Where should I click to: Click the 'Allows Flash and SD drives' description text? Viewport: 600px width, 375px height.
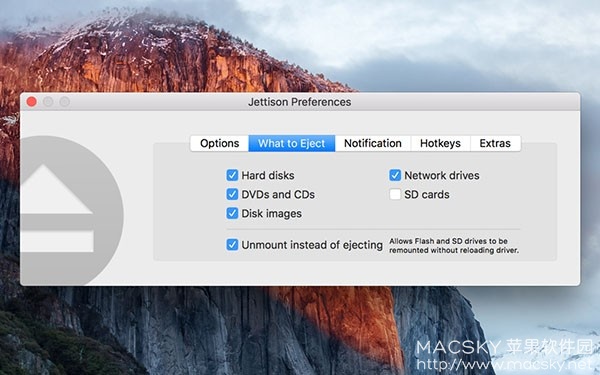point(454,246)
